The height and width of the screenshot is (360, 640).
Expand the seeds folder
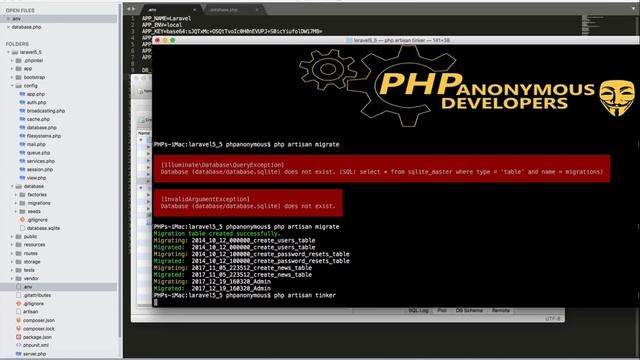(16, 211)
